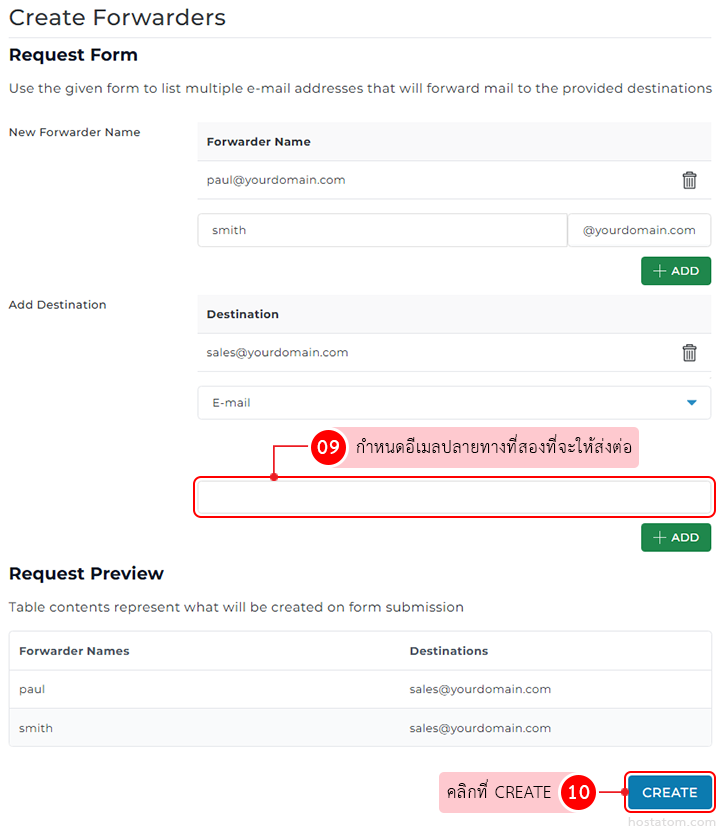Viewport: 720px width, 830px height.
Task: Click the empty destination email input
Action: (x=454, y=497)
